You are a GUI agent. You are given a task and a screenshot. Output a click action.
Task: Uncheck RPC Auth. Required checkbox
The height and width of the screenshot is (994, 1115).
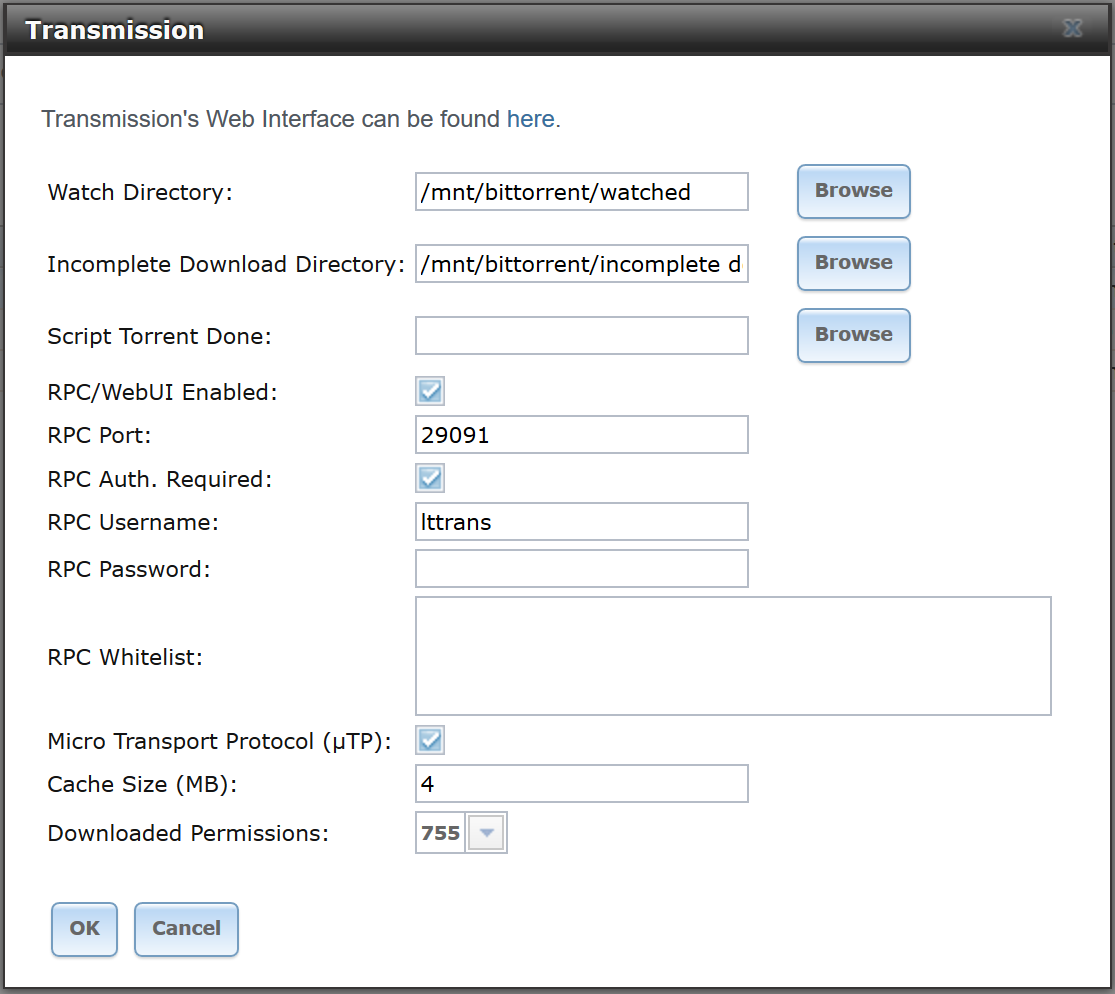coord(430,478)
